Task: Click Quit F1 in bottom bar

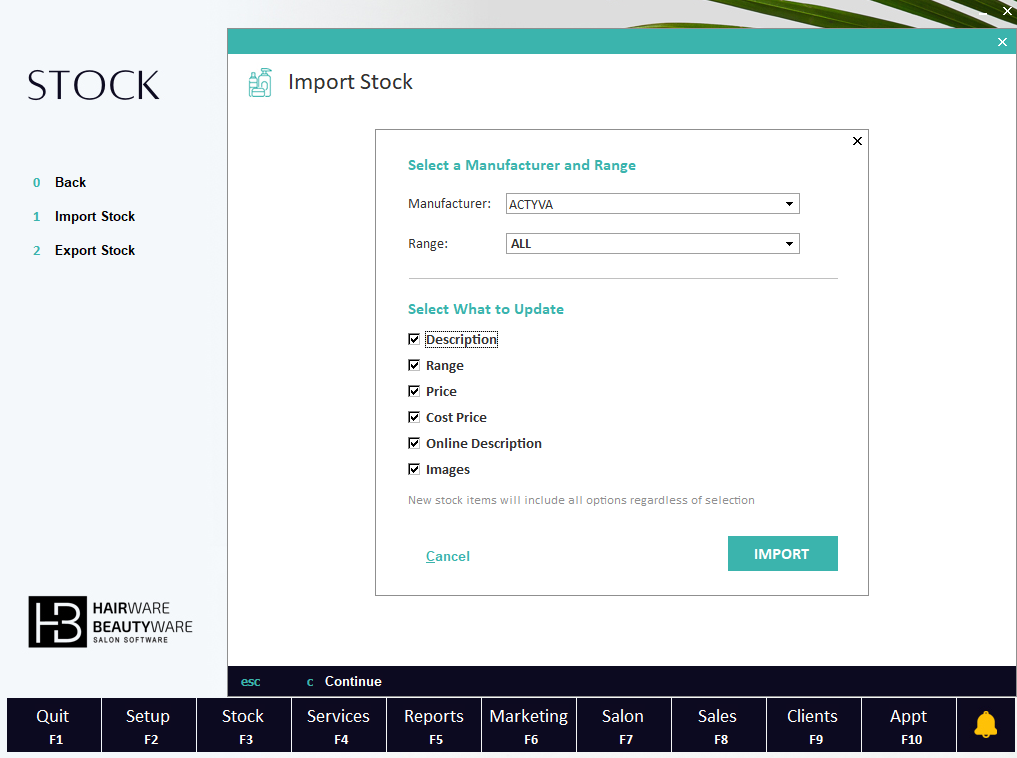Action: pos(54,725)
